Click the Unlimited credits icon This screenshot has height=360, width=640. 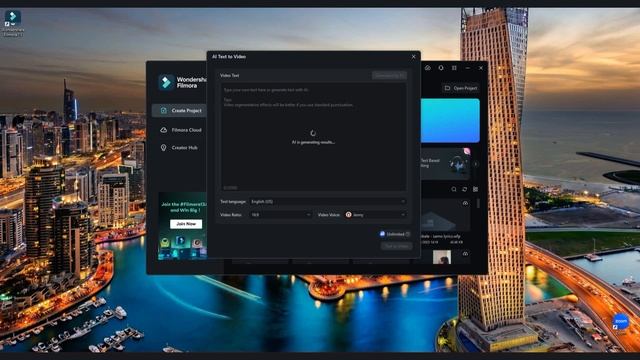click(382, 234)
